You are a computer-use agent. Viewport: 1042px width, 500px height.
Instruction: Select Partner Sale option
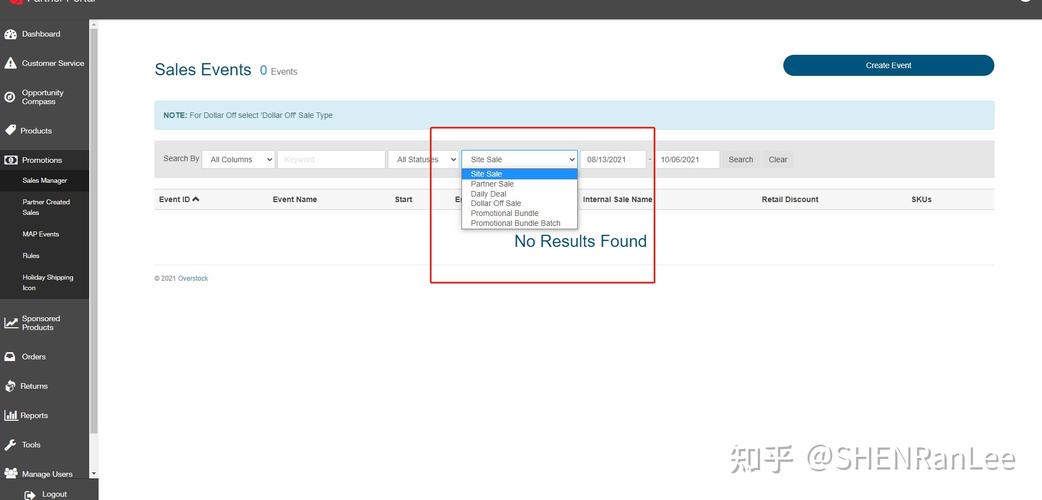point(520,184)
